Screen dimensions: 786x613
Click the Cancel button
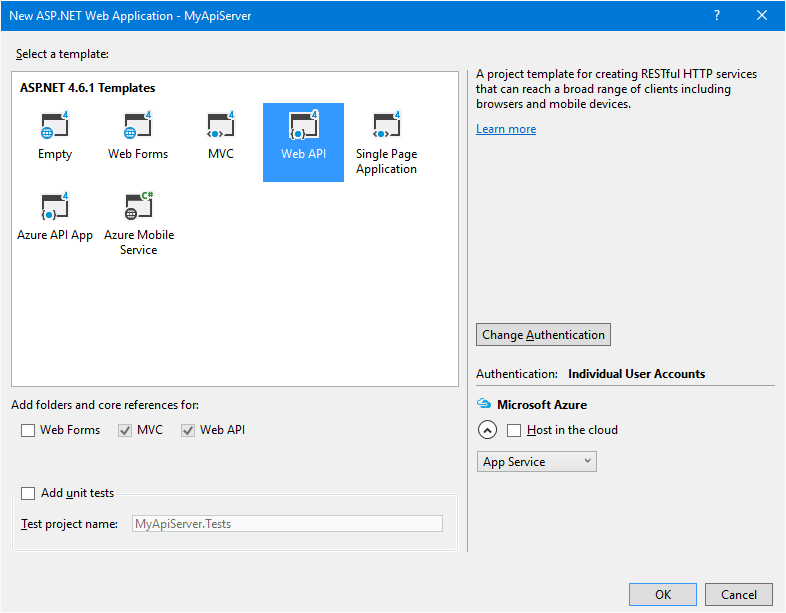point(738,594)
